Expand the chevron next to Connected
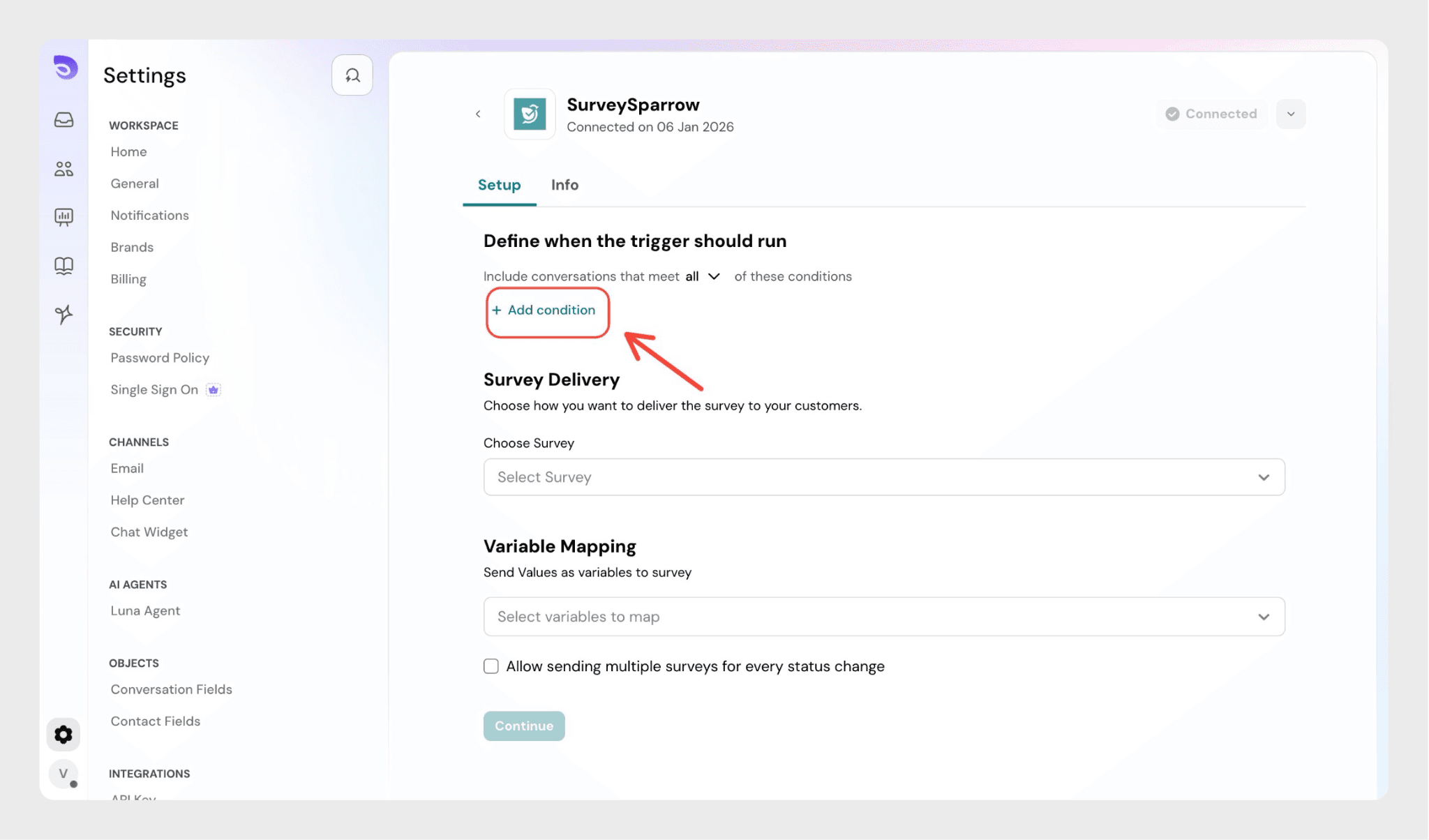The width and height of the screenshot is (1429, 840). tap(1290, 114)
